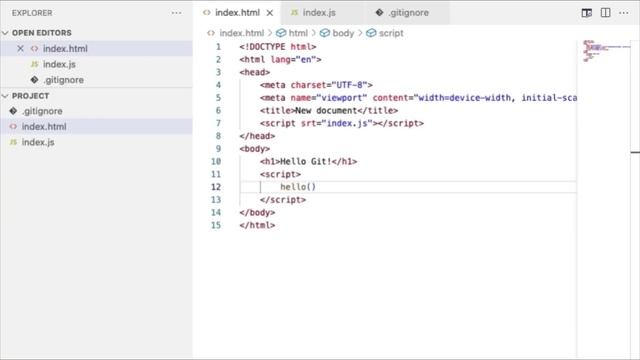This screenshot has width=640, height=360.
Task: Switch to the .gitignore editor tab
Action: pos(408,13)
